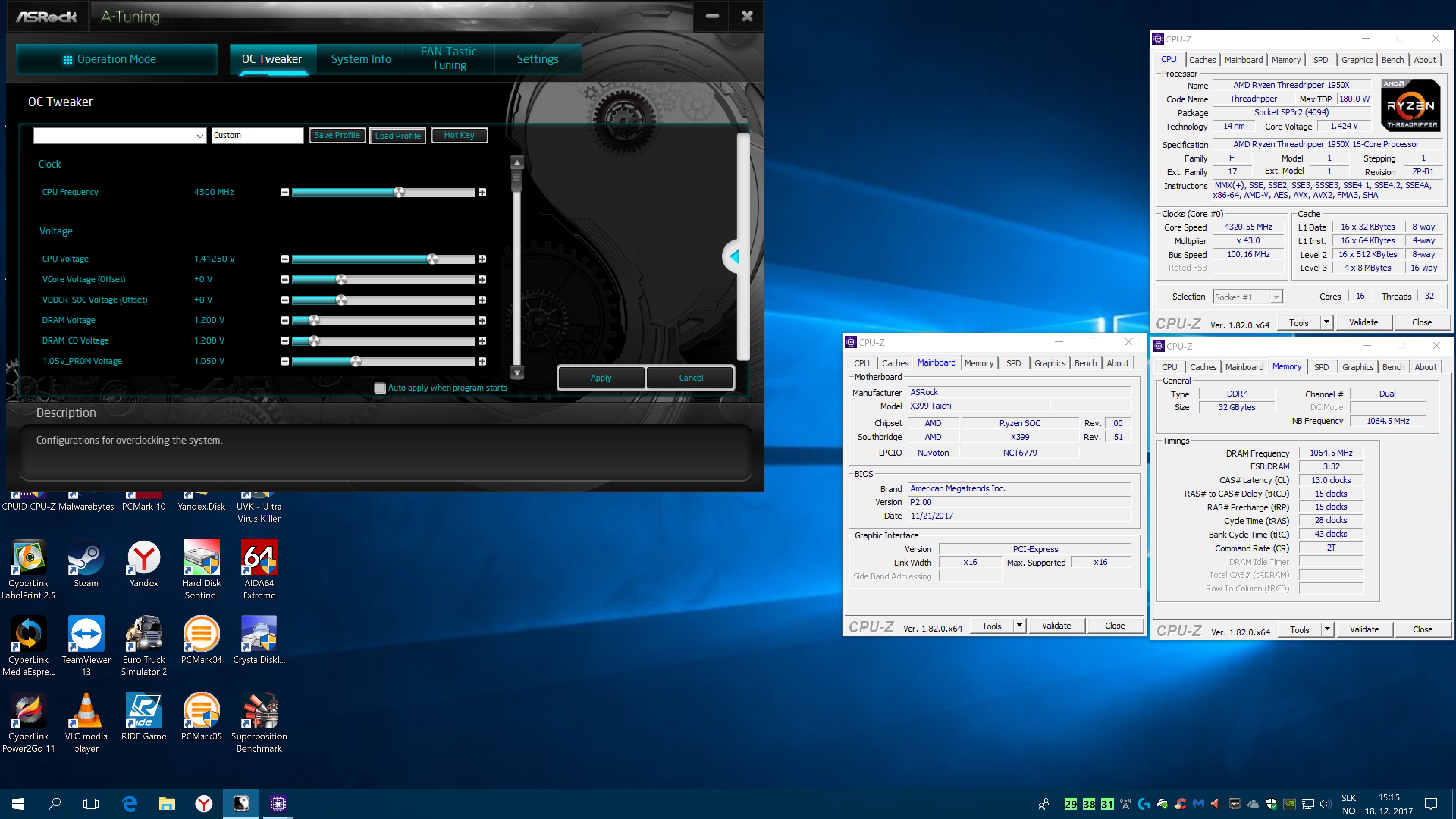Increase CPU Voltage with plus button
This screenshot has height=819, width=1456.
482,259
